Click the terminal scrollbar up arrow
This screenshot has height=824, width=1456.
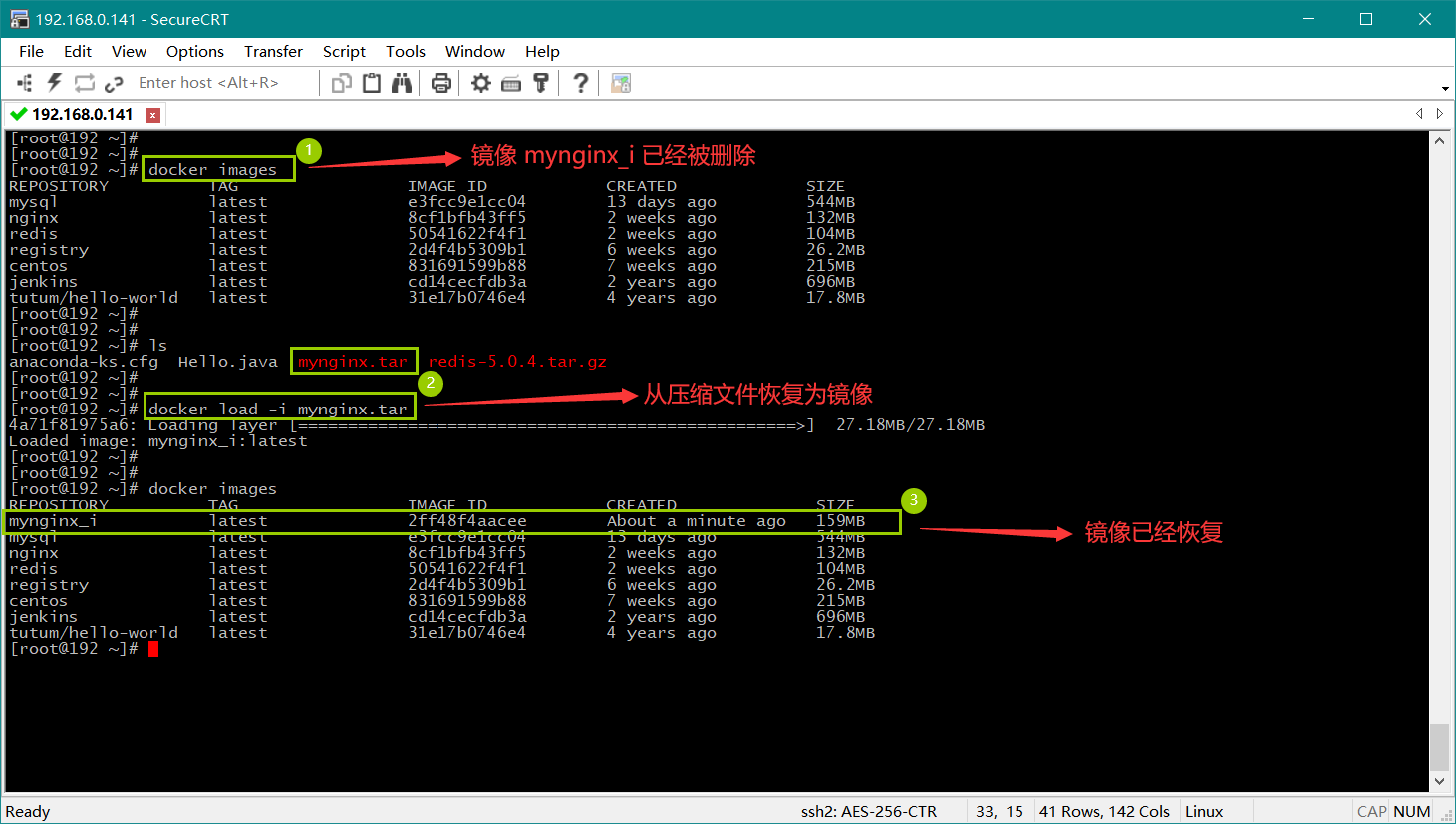pos(1439,141)
